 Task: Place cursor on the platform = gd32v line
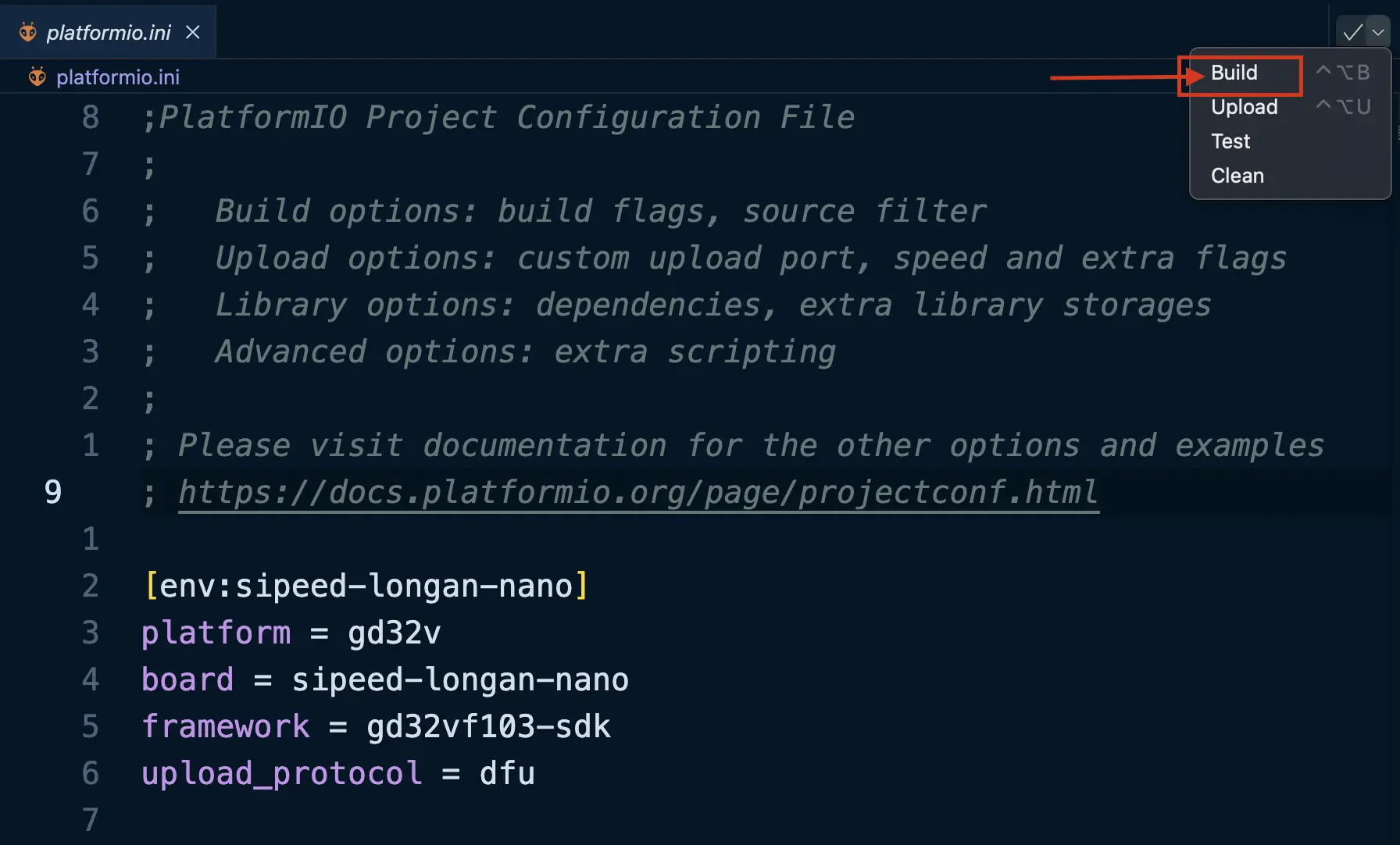coord(291,633)
